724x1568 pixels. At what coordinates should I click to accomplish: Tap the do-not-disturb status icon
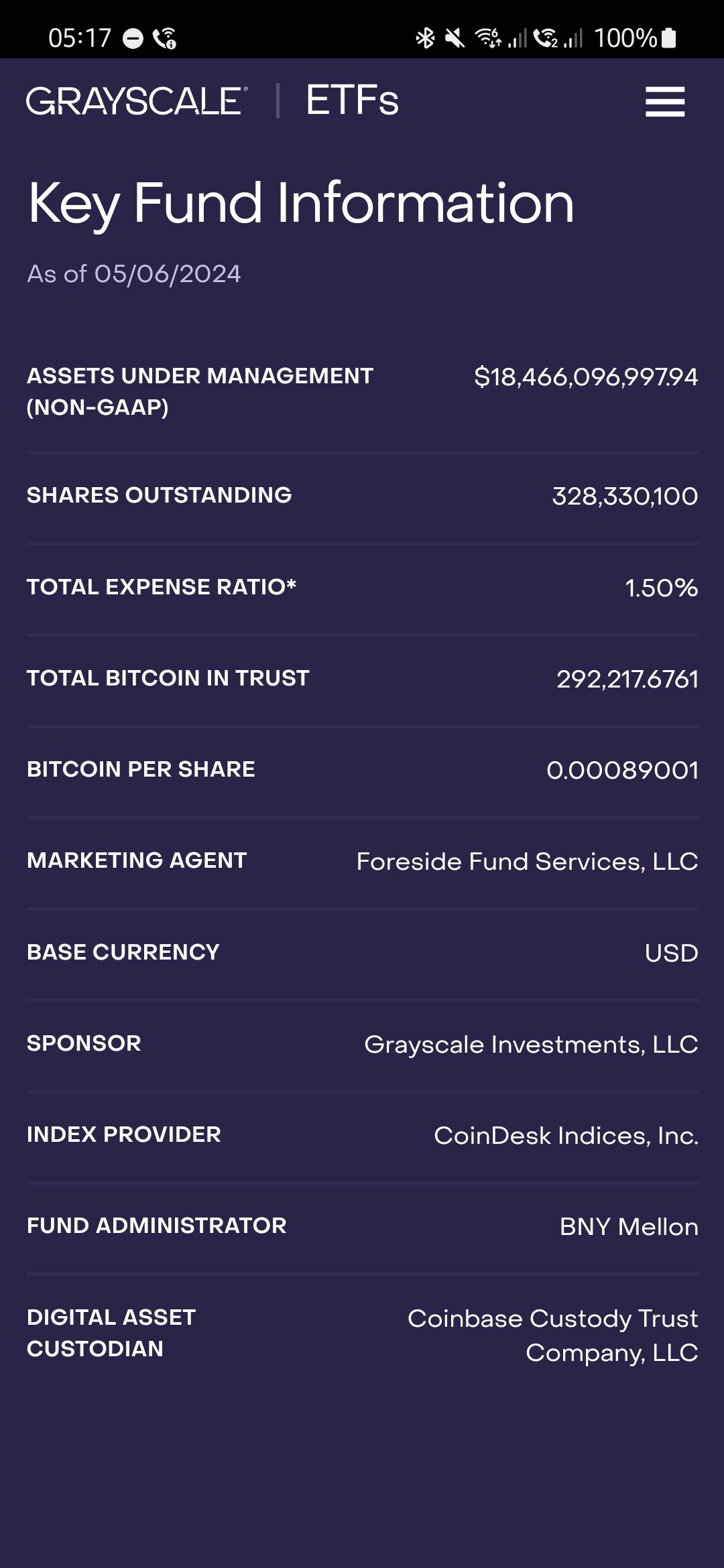pos(133,39)
